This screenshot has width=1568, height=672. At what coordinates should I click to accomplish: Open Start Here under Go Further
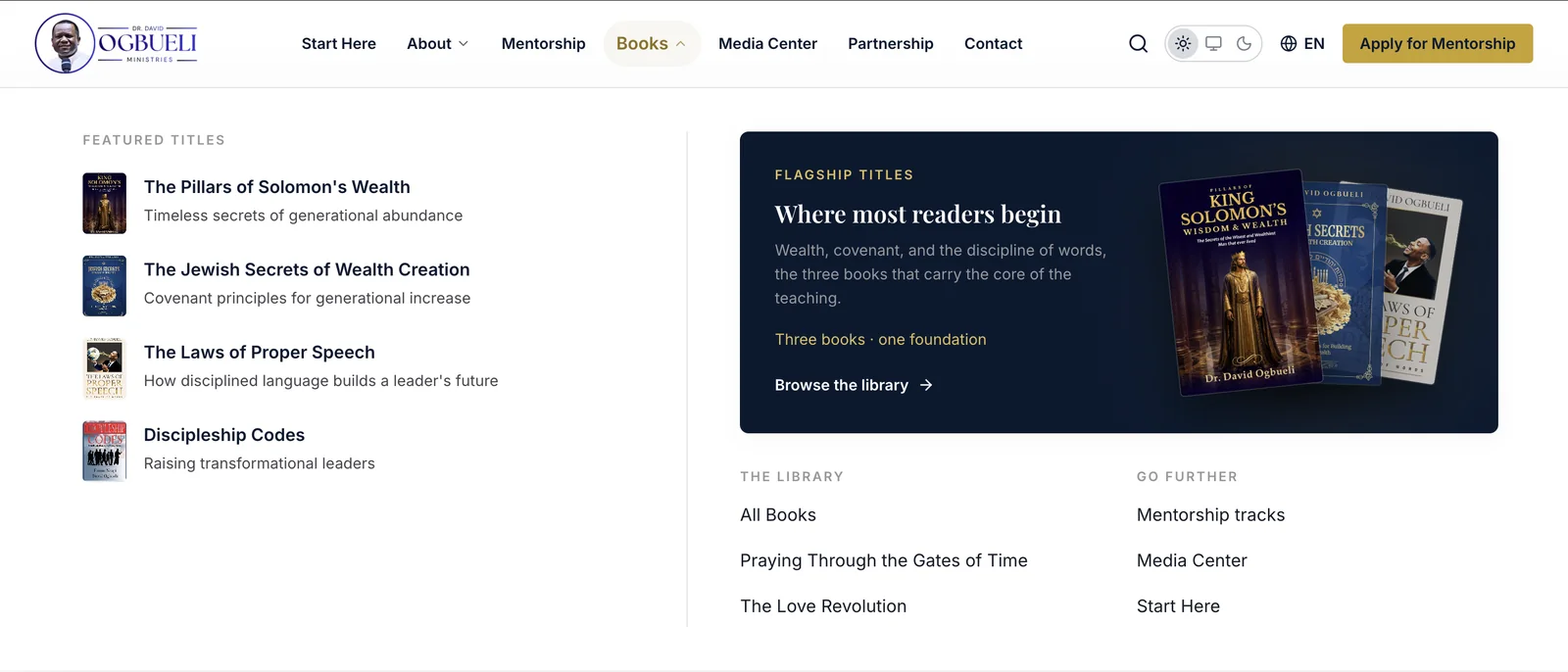point(1178,606)
